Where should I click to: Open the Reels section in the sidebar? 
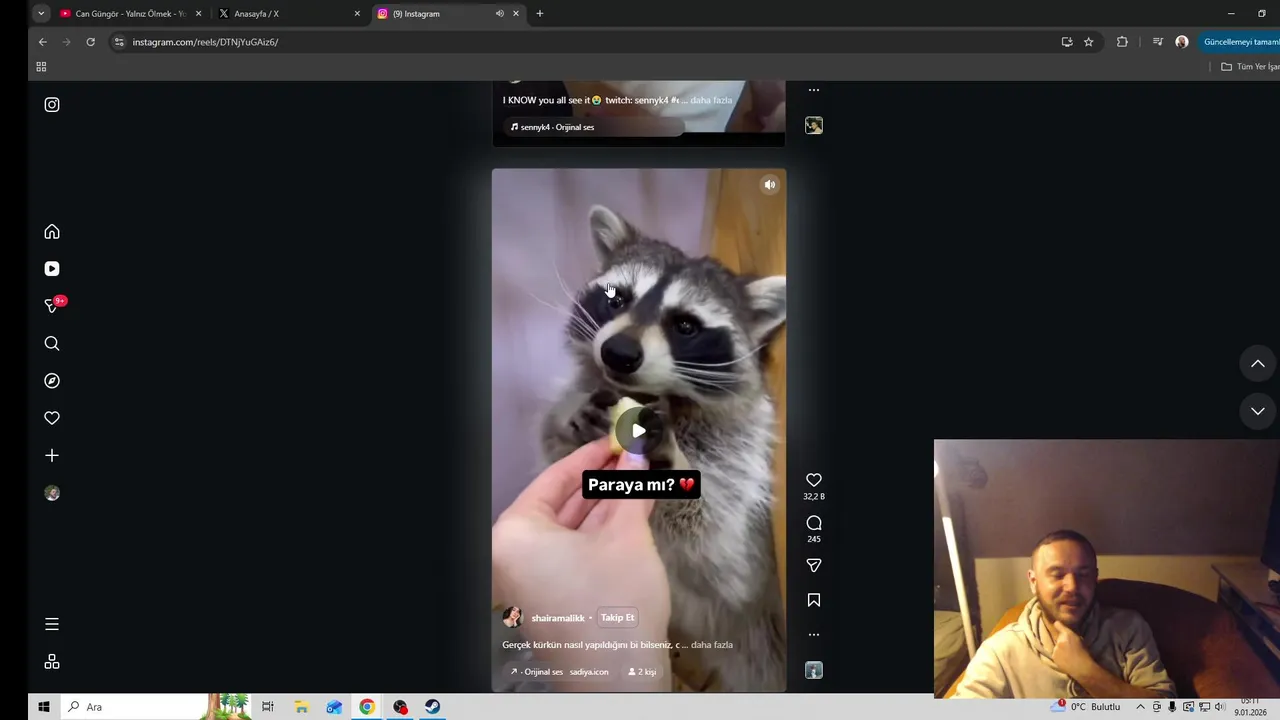pyautogui.click(x=52, y=269)
